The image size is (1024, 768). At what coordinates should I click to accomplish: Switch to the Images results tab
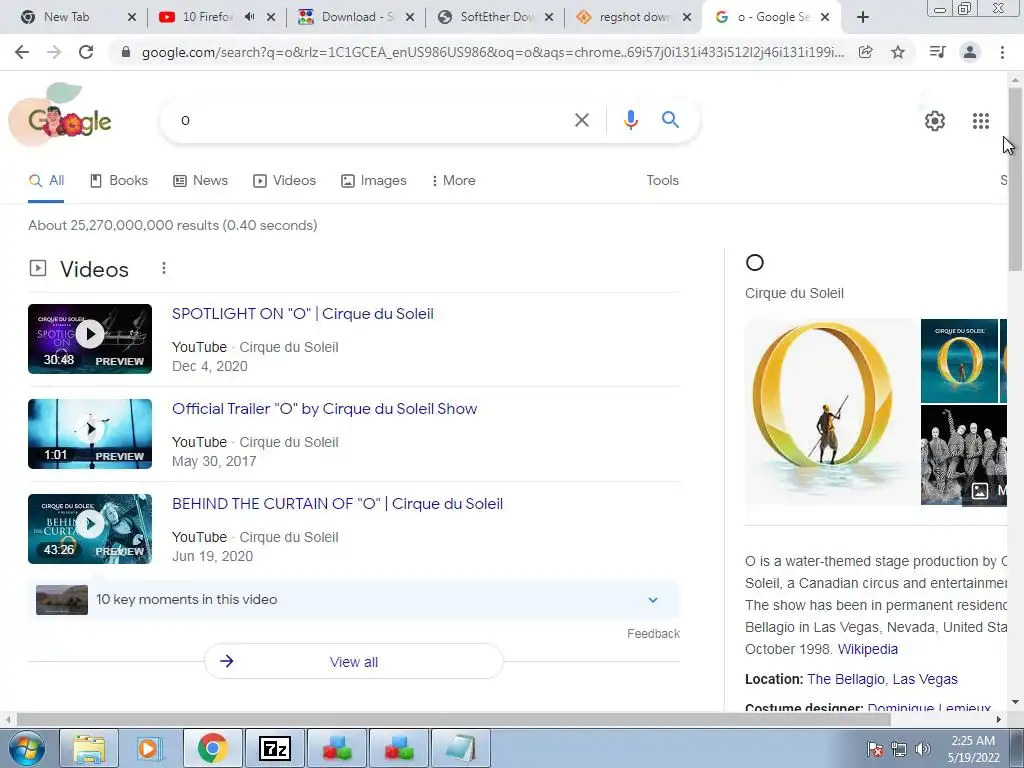[x=374, y=180]
